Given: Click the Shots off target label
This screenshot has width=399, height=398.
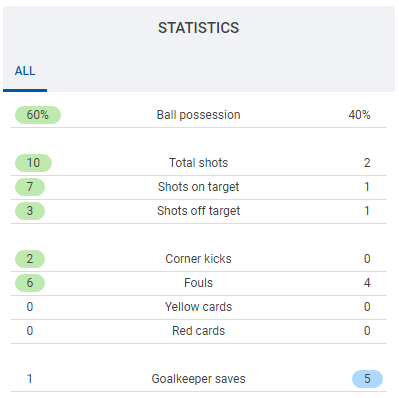Looking at the screenshot, I should point(199,211).
